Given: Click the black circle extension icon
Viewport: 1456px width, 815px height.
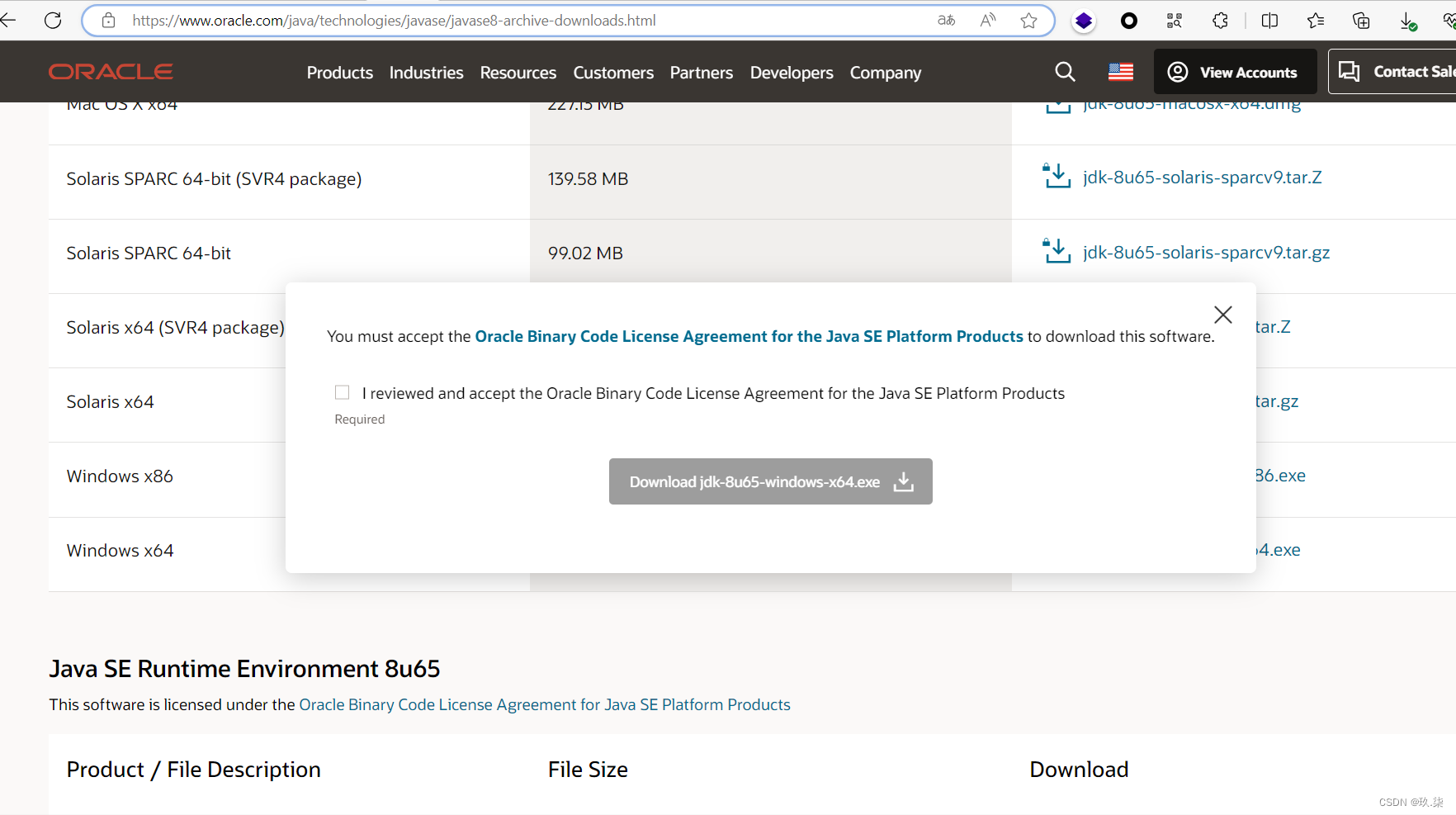Looking at the screenshot, I should [1129, 21].
